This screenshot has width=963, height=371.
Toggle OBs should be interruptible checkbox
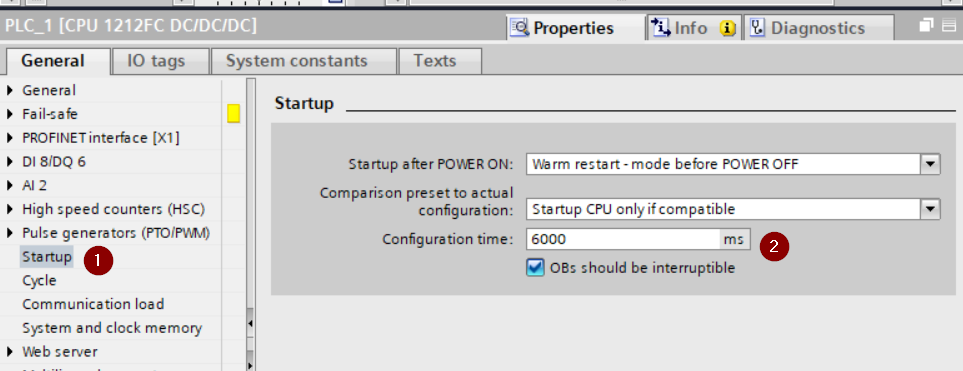click(x=535, y=268)
